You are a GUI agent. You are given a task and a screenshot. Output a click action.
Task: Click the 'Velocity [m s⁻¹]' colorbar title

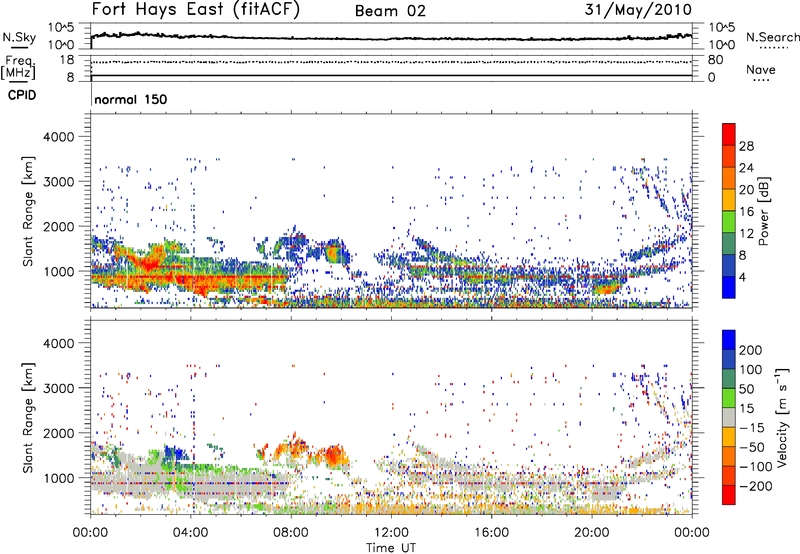coord(781,417)
